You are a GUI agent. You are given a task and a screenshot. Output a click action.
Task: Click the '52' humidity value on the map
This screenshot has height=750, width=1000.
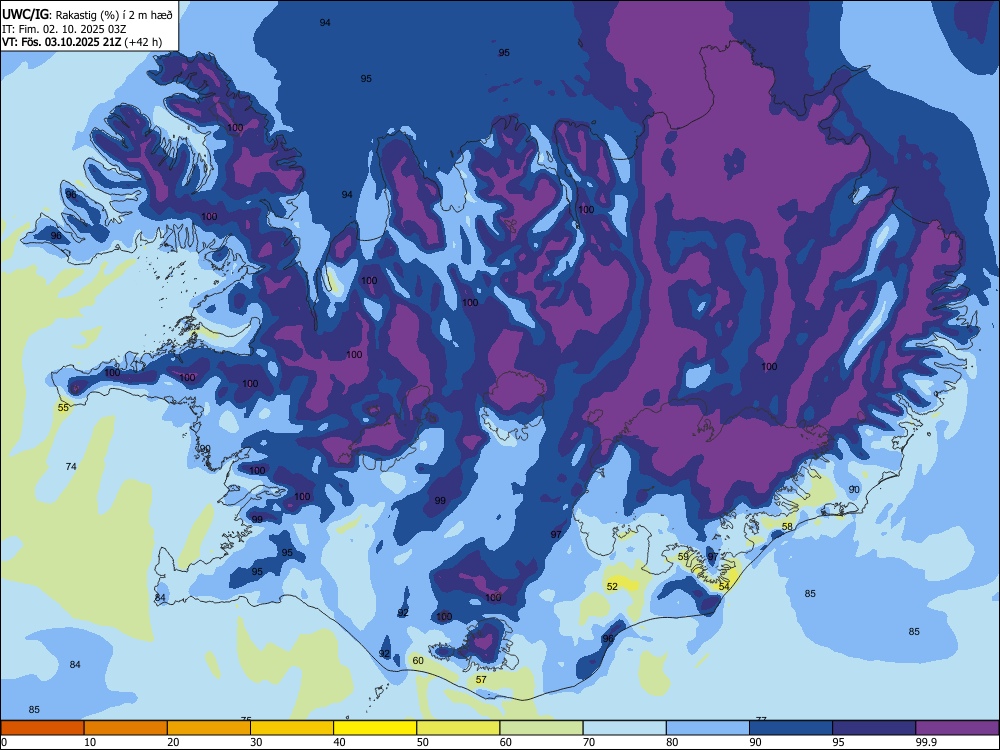pos(612,587)
